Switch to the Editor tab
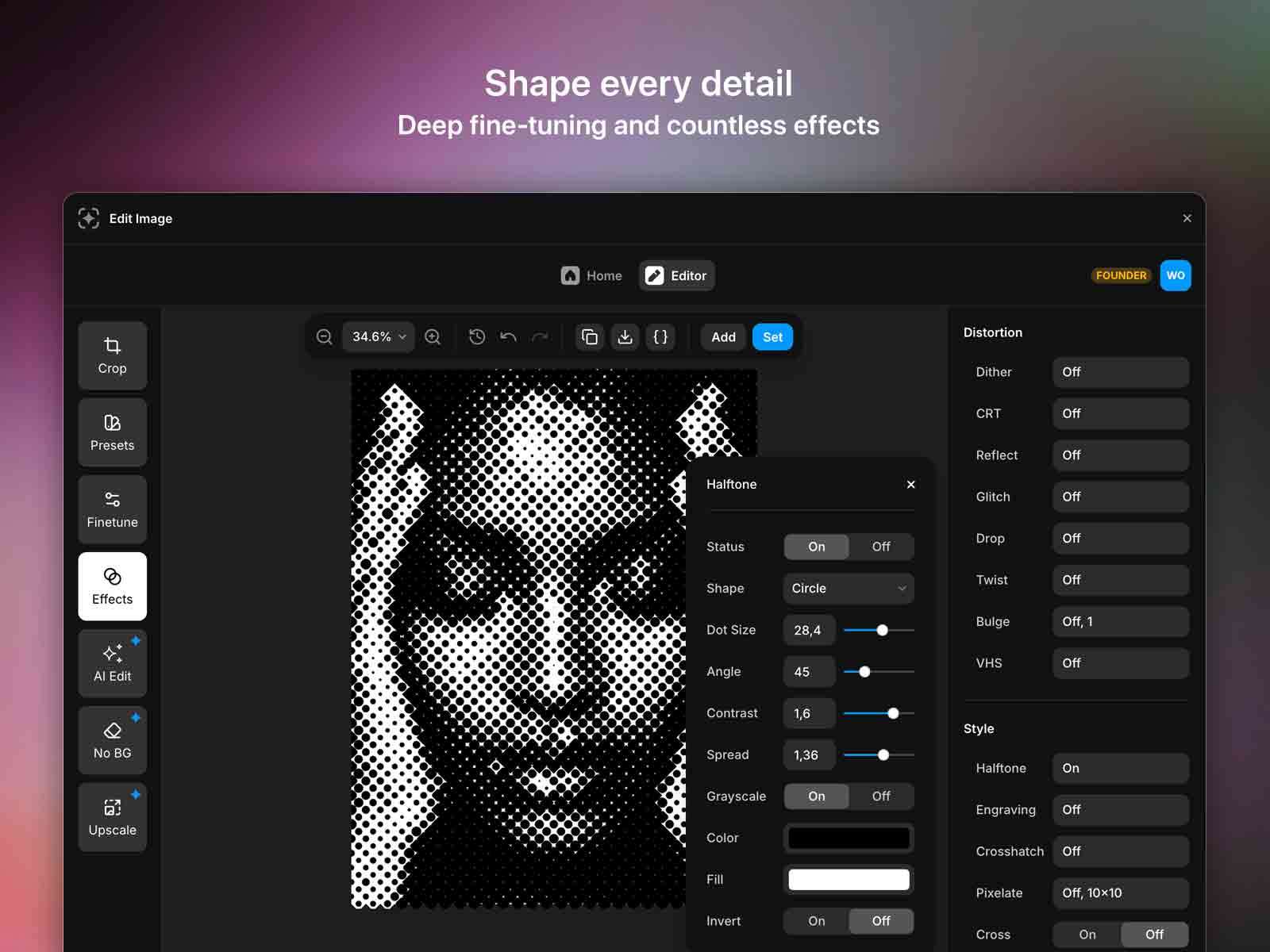This screenshot has width=1270, height=952. 676,275
